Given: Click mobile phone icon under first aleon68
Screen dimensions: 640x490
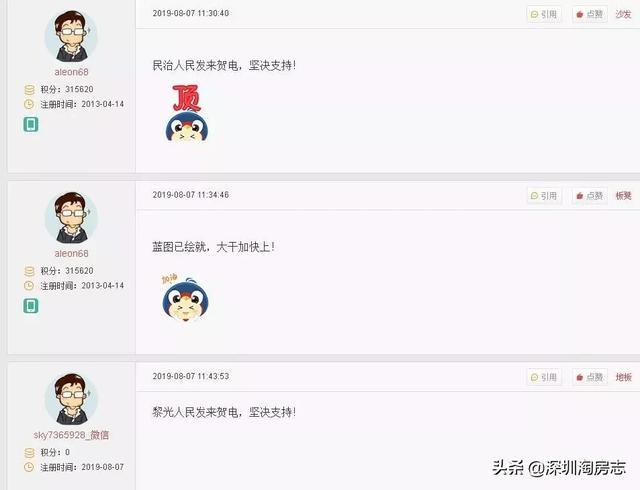Looking at the screenshot, I should tap(31, 124).
